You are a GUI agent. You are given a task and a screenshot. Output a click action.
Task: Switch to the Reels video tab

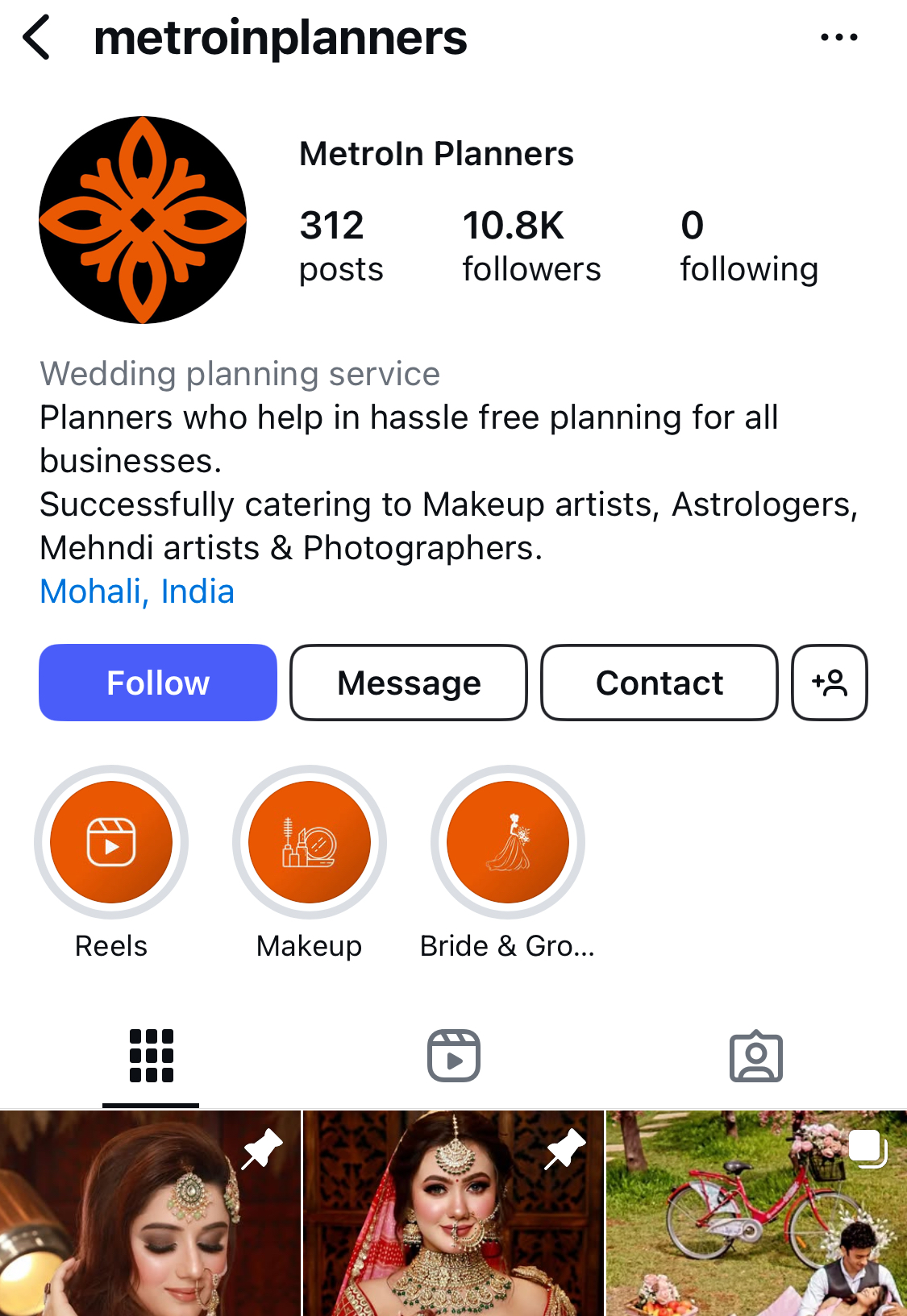click(x=453, y=1056)
